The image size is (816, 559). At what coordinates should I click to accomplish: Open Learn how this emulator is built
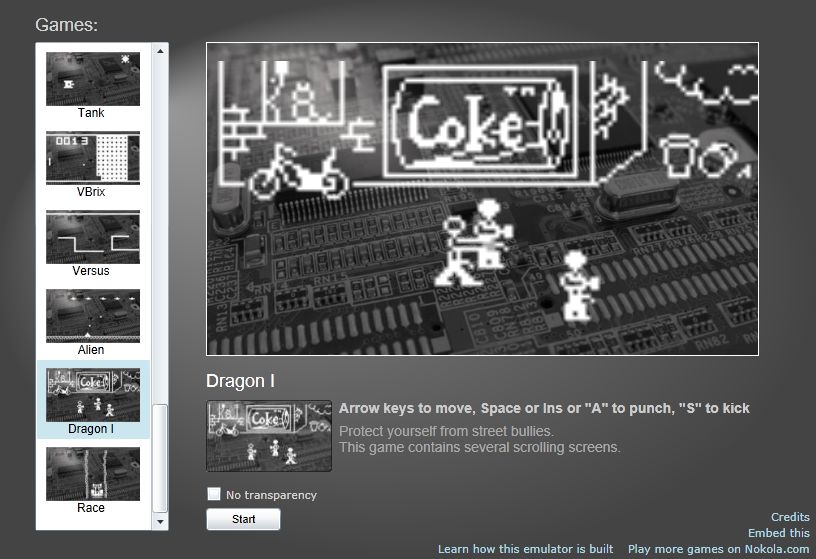526,549
